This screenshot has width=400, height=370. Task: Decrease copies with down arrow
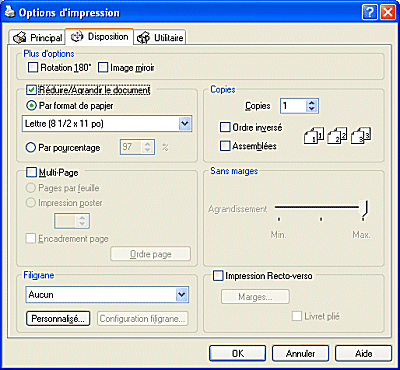312,110
